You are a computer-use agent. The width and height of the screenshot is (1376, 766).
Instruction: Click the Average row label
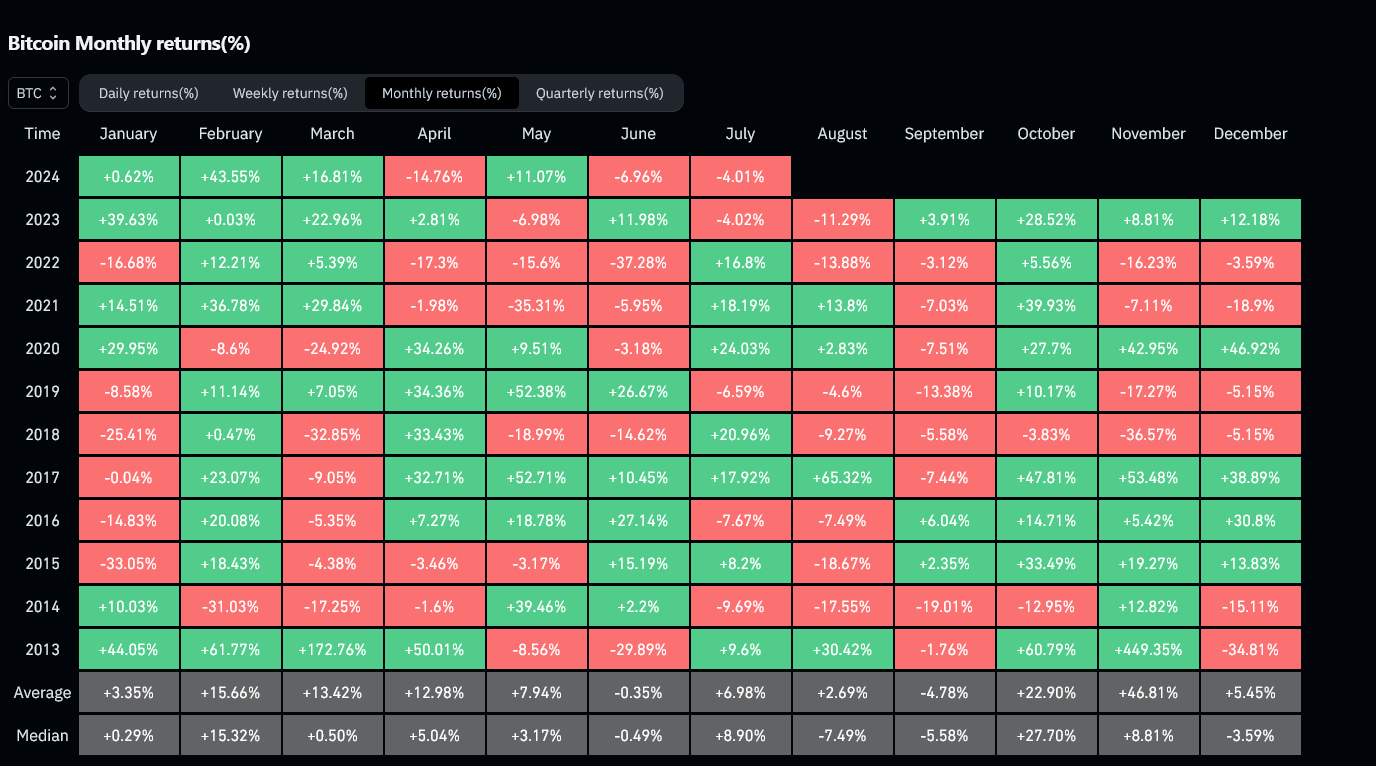pyautogui.click(x=42, y=692)
